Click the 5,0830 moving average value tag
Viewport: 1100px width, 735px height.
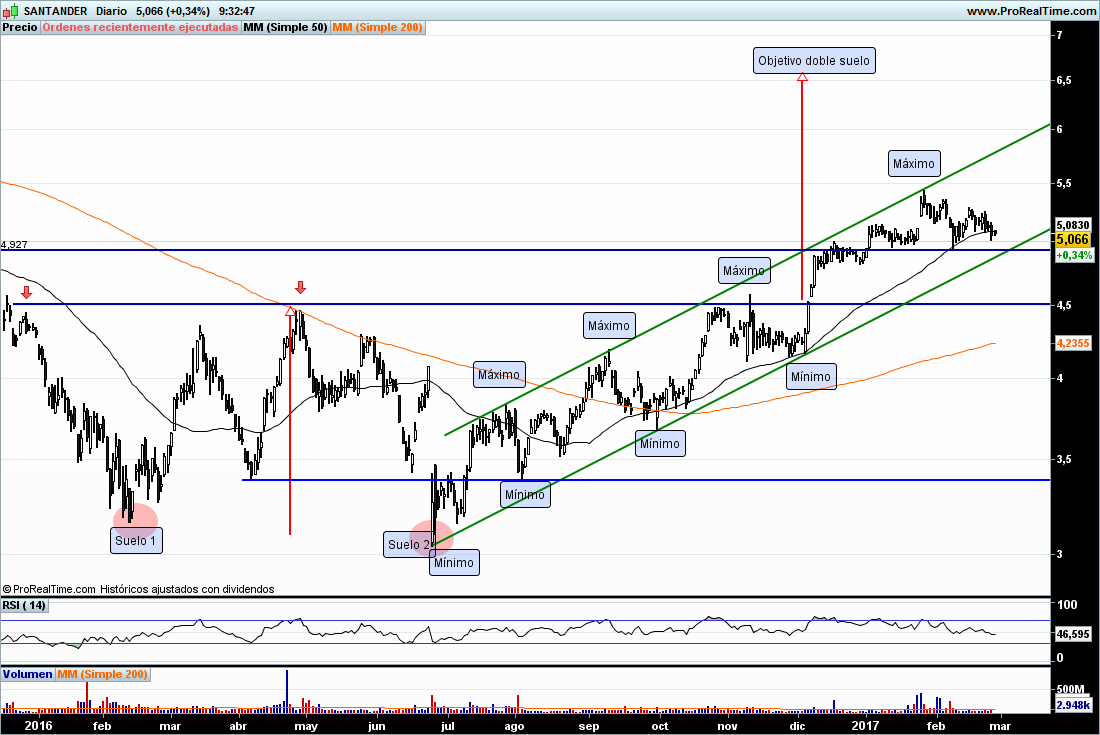(x=1073, y=226)
